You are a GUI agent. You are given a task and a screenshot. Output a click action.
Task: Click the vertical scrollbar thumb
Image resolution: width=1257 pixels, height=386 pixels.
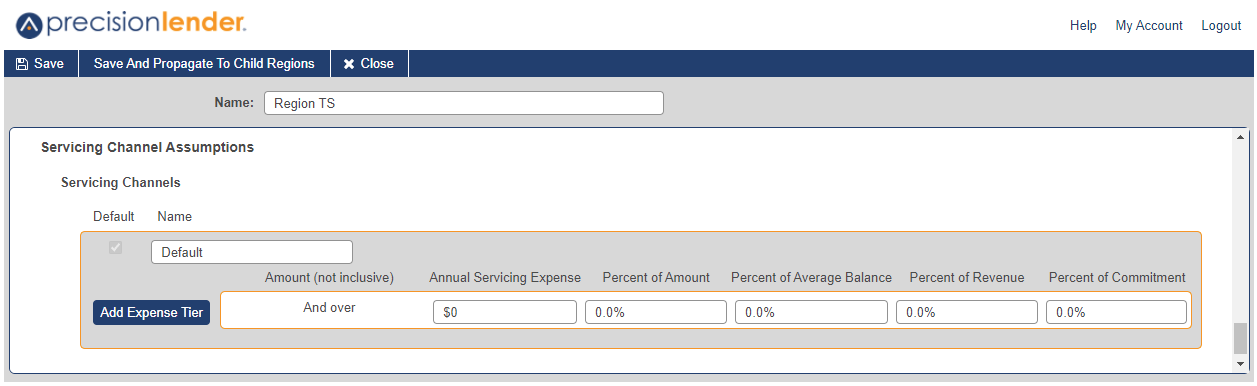coord(1241,338)
